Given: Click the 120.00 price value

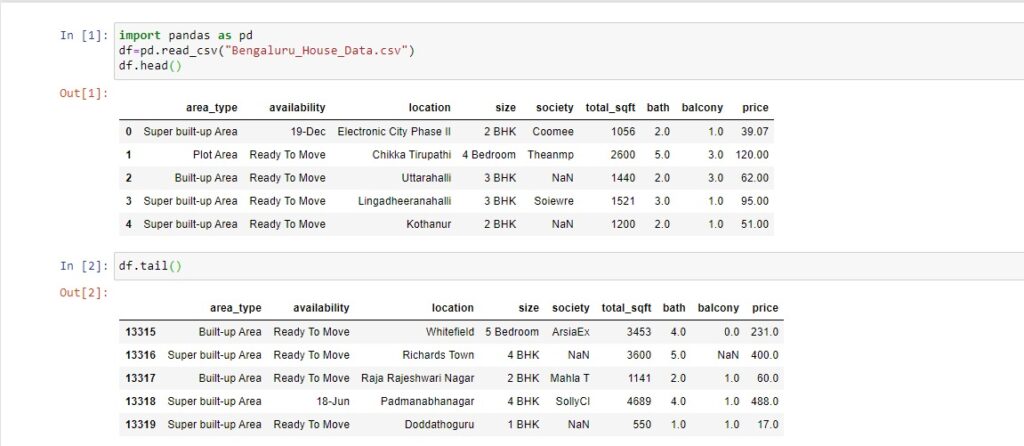Looking at the screenshot, I should [752, 155].
